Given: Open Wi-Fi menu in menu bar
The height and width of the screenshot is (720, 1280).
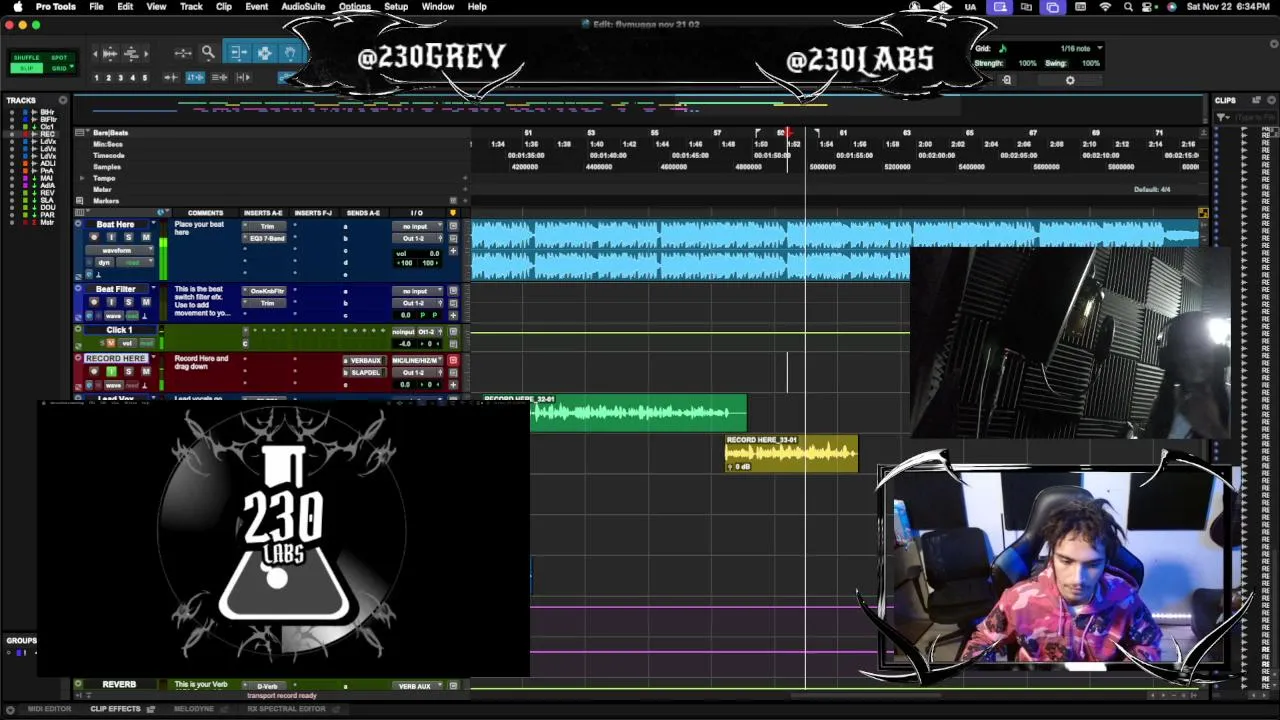Looking at the screenshot, I should [1105, 7].
